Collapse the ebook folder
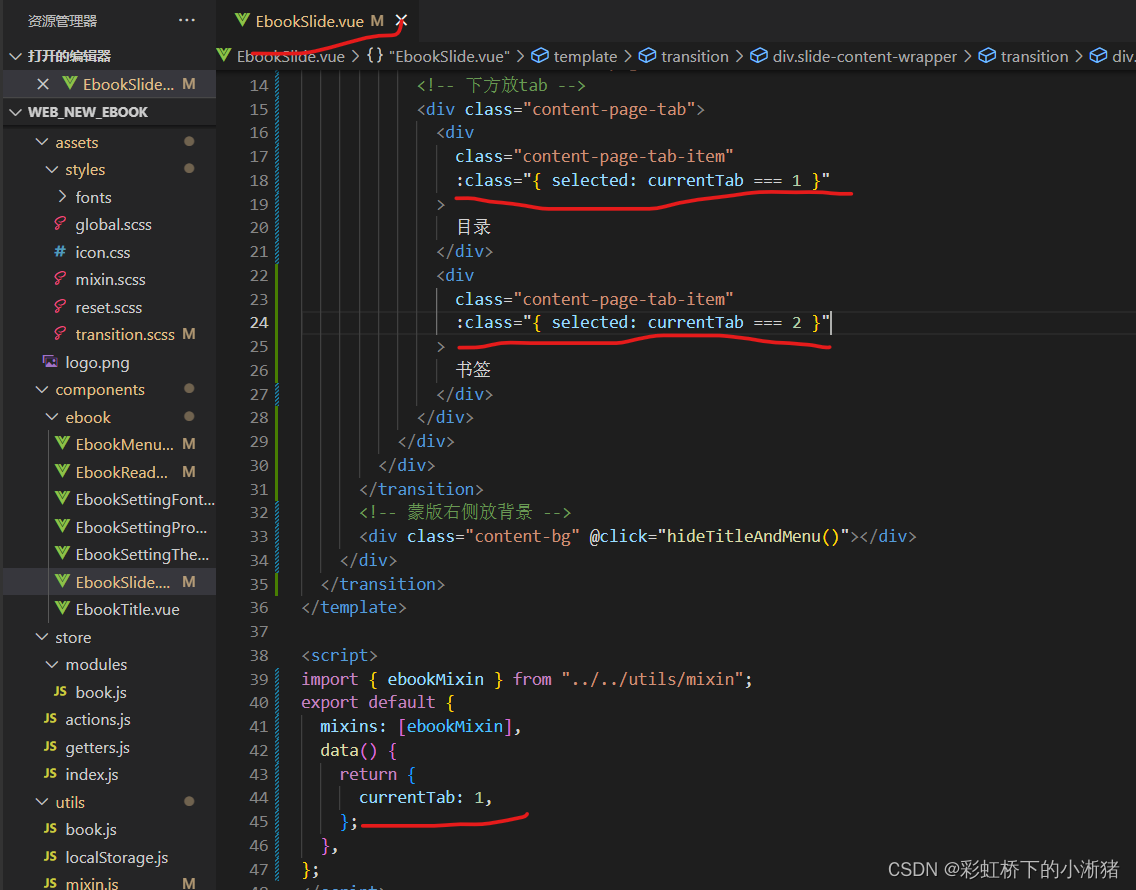Screen dimensions: 1136x890 point(52,417)
